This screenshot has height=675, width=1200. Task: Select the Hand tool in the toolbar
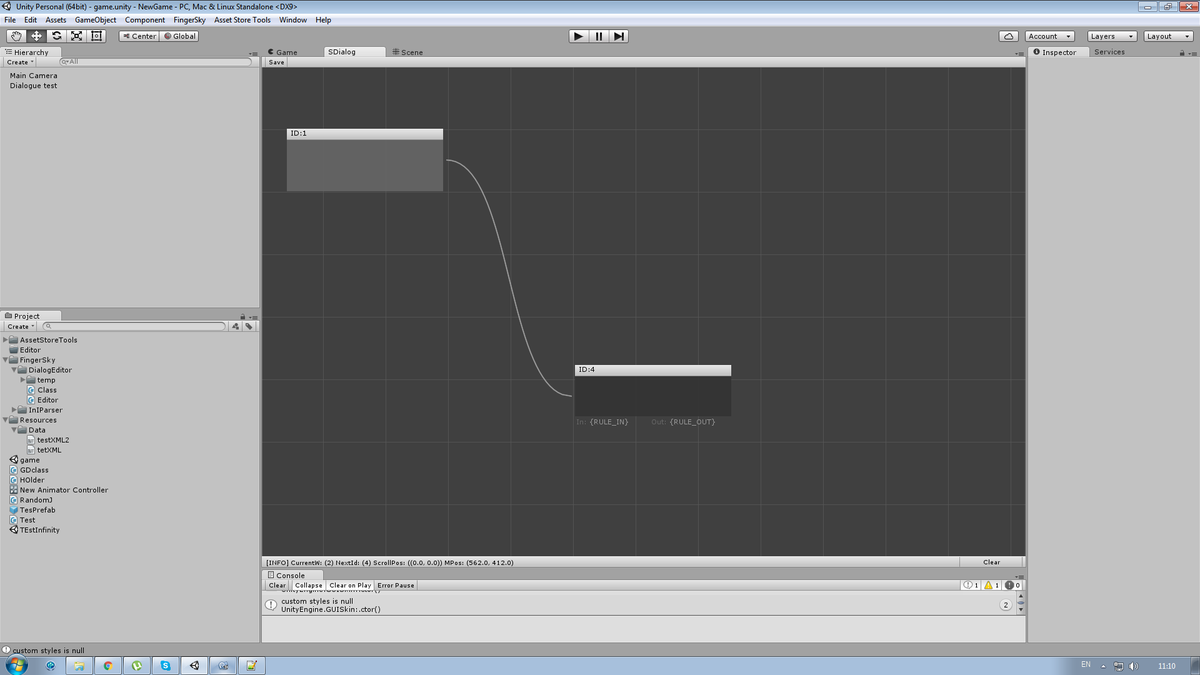[x=16, y=36]
